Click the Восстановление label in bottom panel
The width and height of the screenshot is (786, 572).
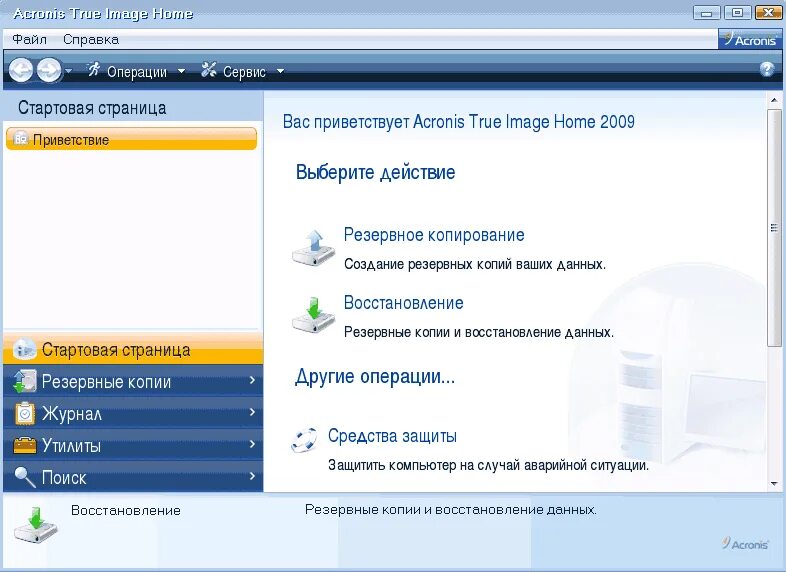[126, 510]
